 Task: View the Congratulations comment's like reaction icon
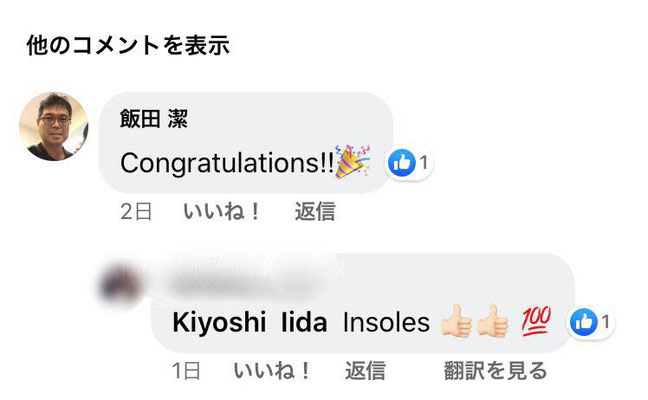tap(401, 163)
